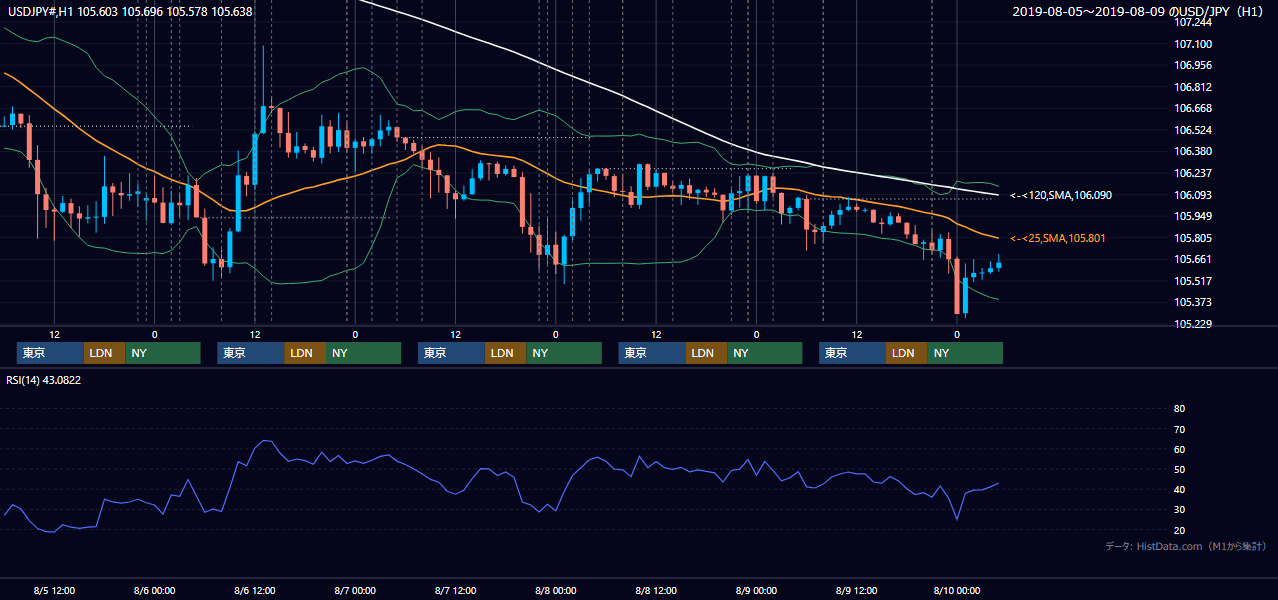
Task: Click the 106.812 price axis label
Action: 1193,87
